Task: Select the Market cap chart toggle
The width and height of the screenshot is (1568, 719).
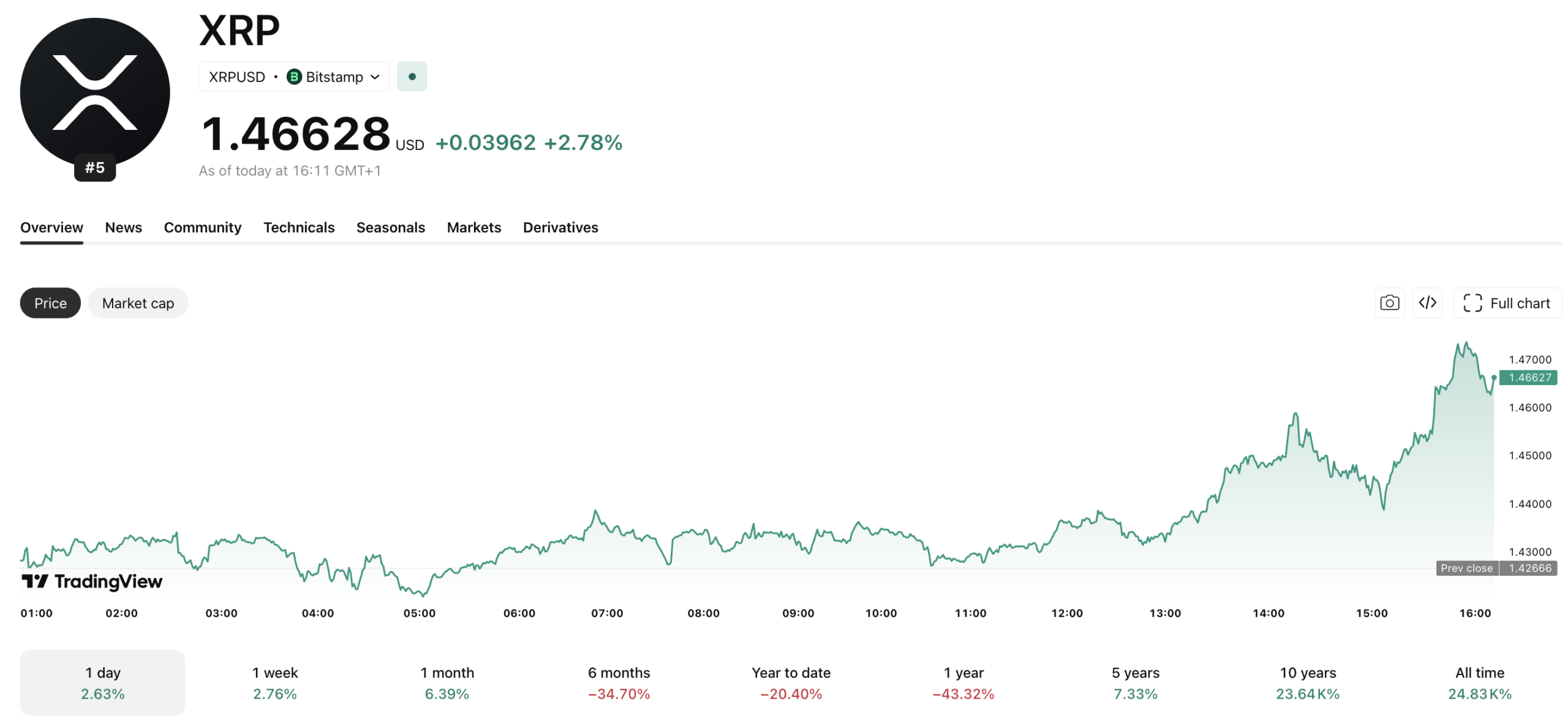Action: pyautogui.click(x=138, y=303)
